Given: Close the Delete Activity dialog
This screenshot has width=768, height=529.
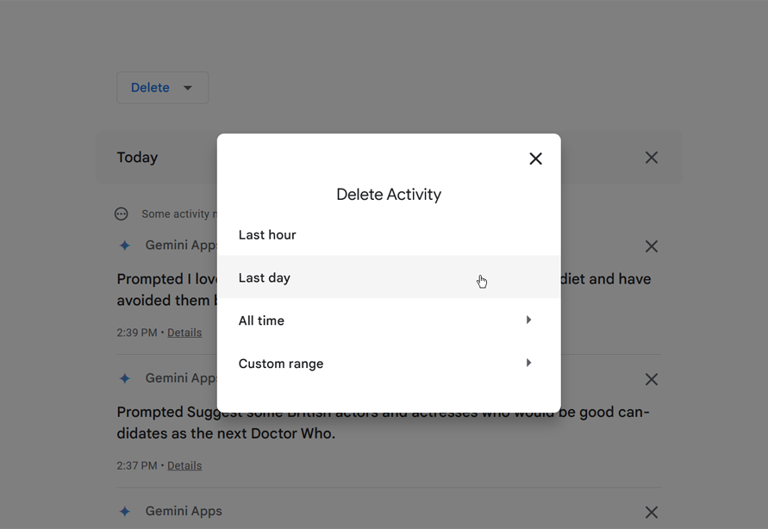Looking at the screenshot, I should (x=535, y=159).
